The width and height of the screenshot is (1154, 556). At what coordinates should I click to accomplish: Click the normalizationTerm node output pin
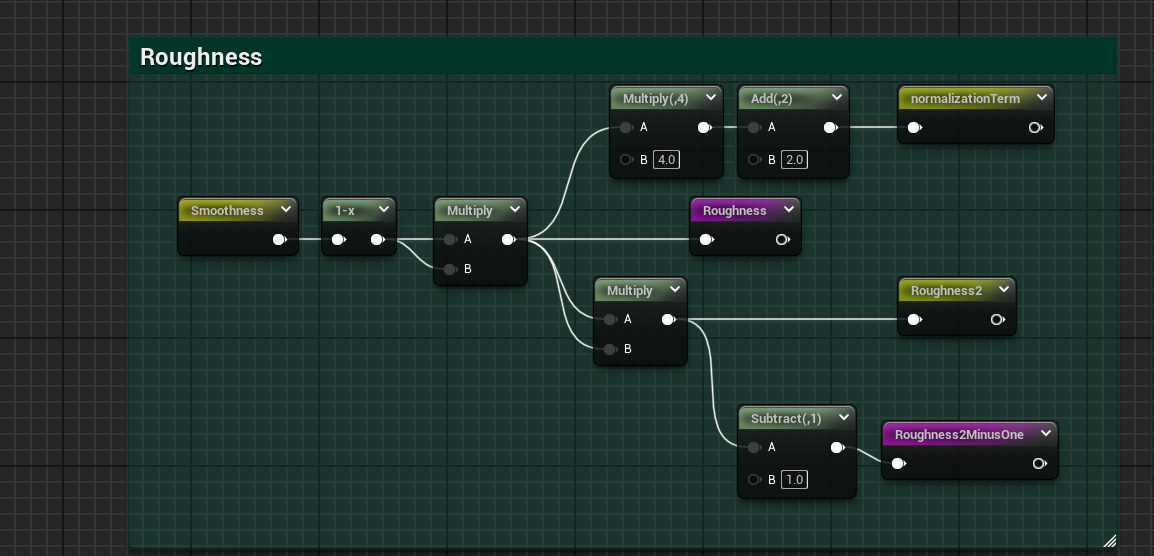click(x=1035, y=128)
